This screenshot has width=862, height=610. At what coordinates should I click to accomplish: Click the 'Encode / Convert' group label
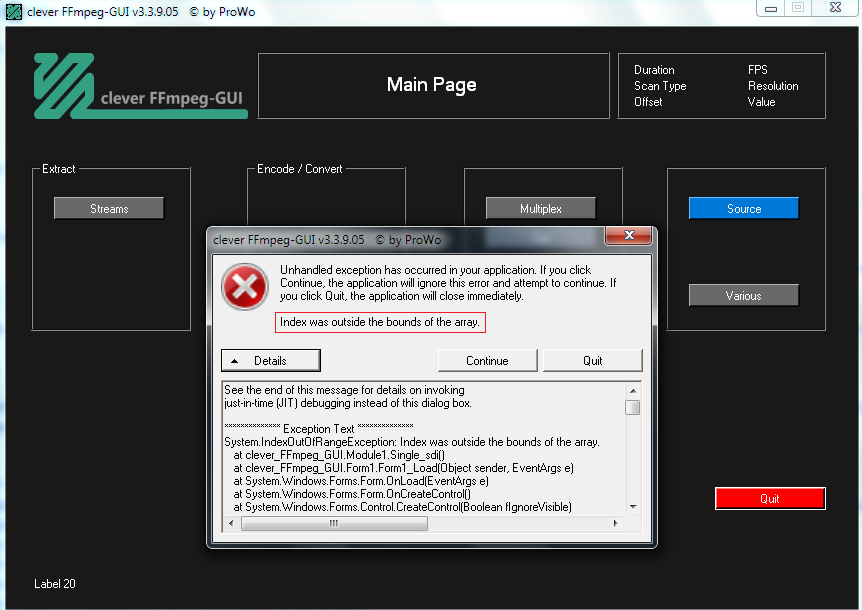coord(300,169)
